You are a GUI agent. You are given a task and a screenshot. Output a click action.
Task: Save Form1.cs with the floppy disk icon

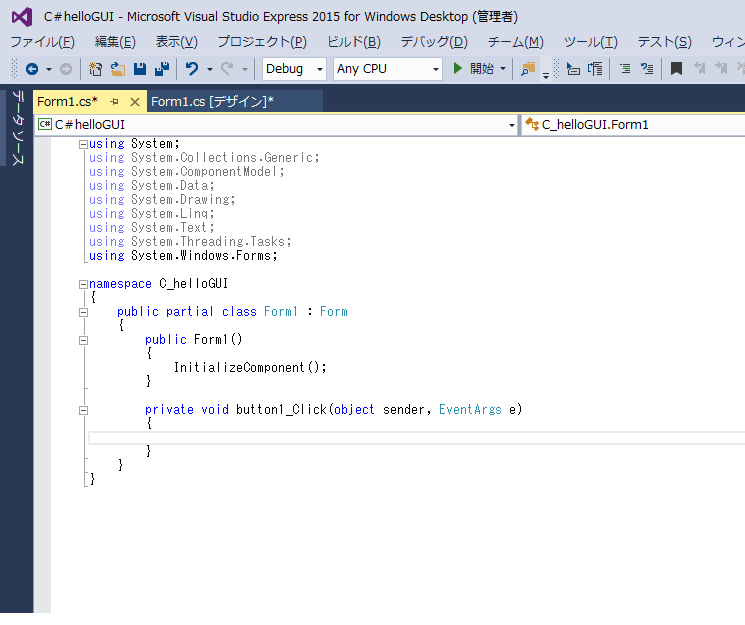tap(140, 69)
